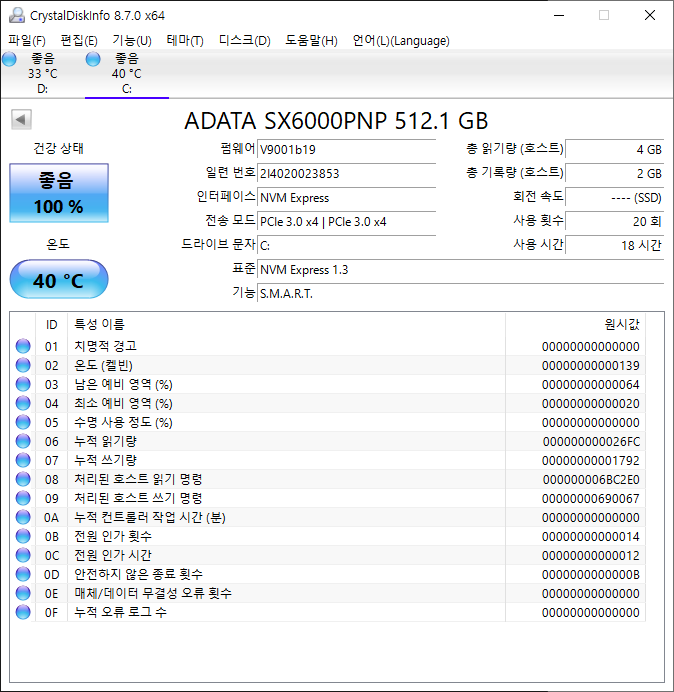This screenshot has height=692, width=674.
Task: Click the previous disk arrow button
Action: pos(21,119)
